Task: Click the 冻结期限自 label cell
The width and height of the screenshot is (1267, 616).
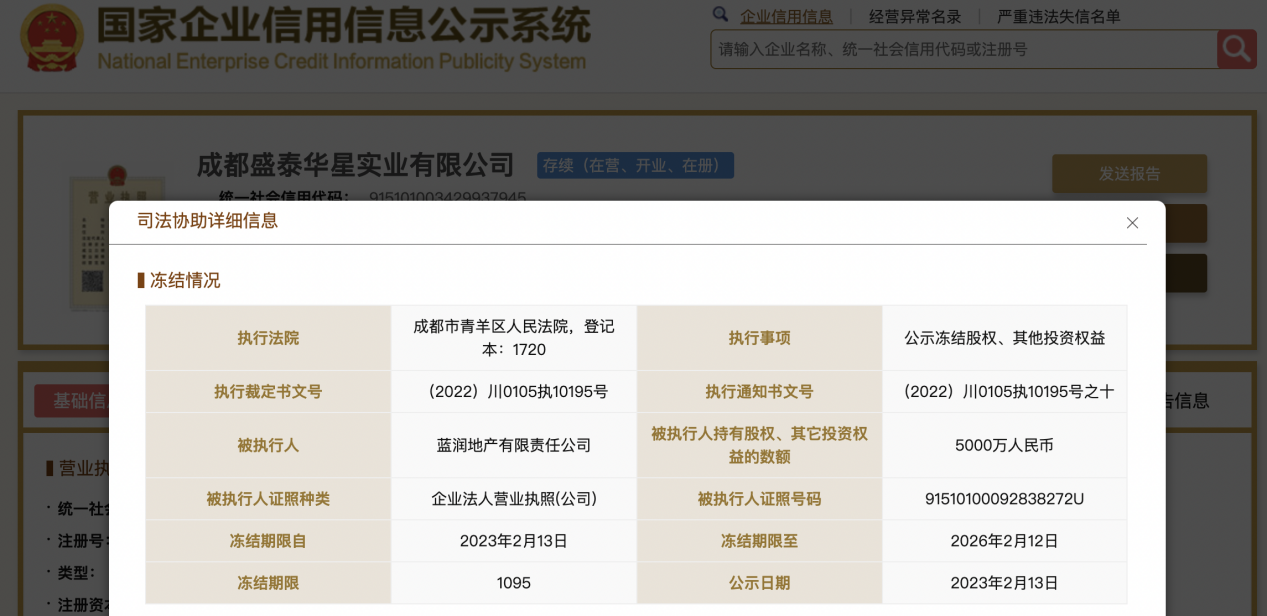Action: coord(268,541)
